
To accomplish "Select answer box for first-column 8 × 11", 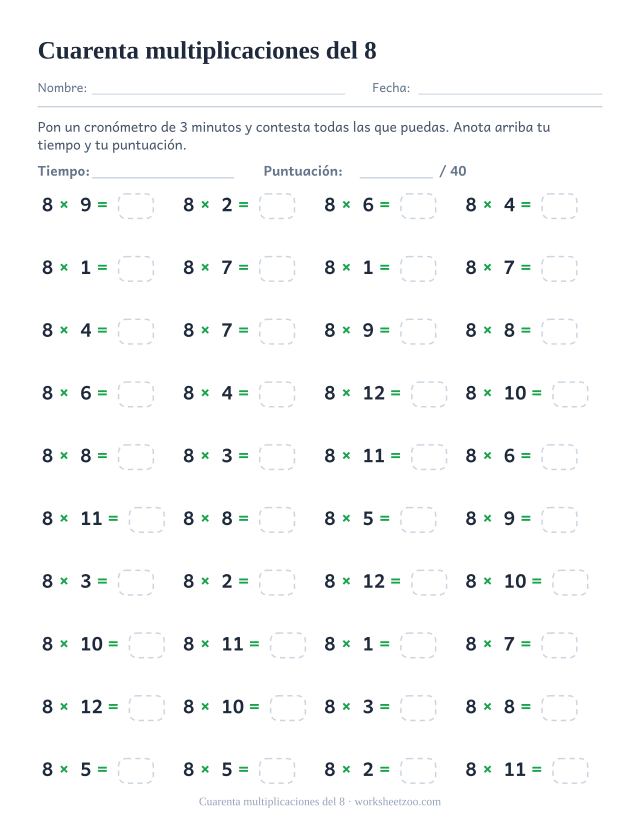I will (x=147, y=520).
